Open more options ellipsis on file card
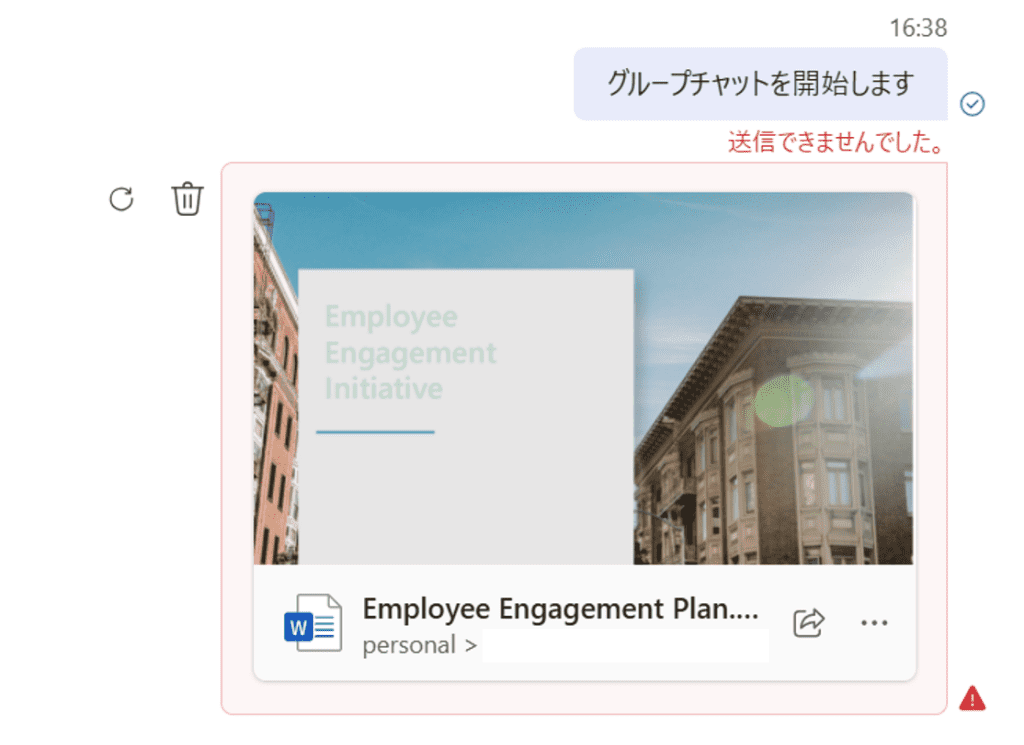The height and width of the screenshot is (745, 1024). click(874, 623)
